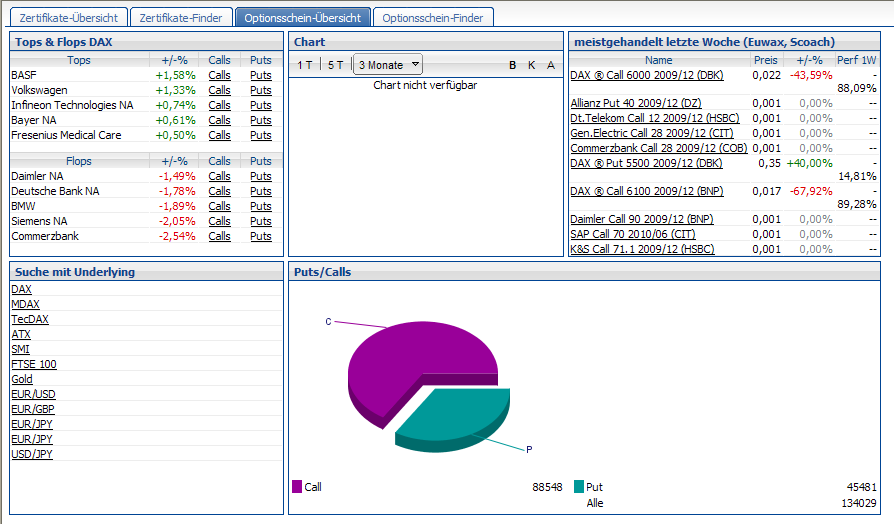
Task: Select the 1 T chart period
Action: tap(305, 65)
